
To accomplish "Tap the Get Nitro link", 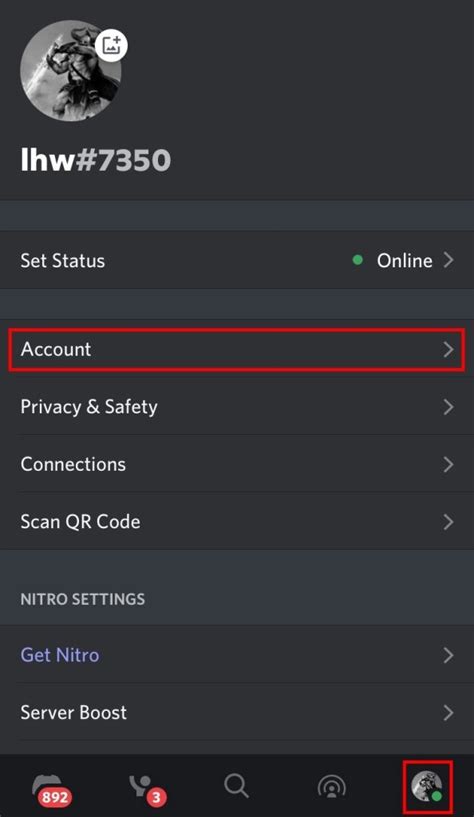I will tap(60, 655).
